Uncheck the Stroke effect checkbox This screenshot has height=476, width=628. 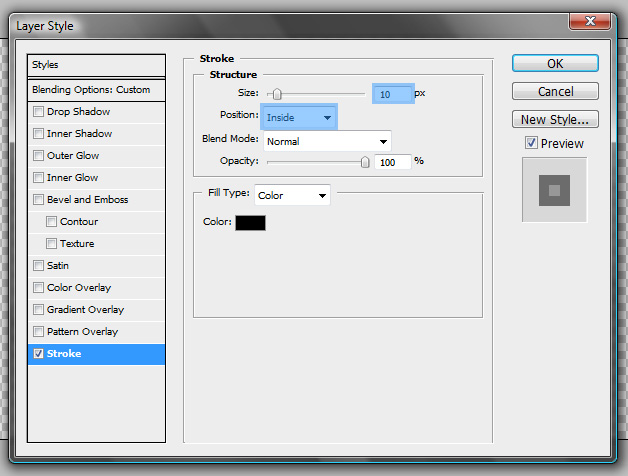point(38,353)
